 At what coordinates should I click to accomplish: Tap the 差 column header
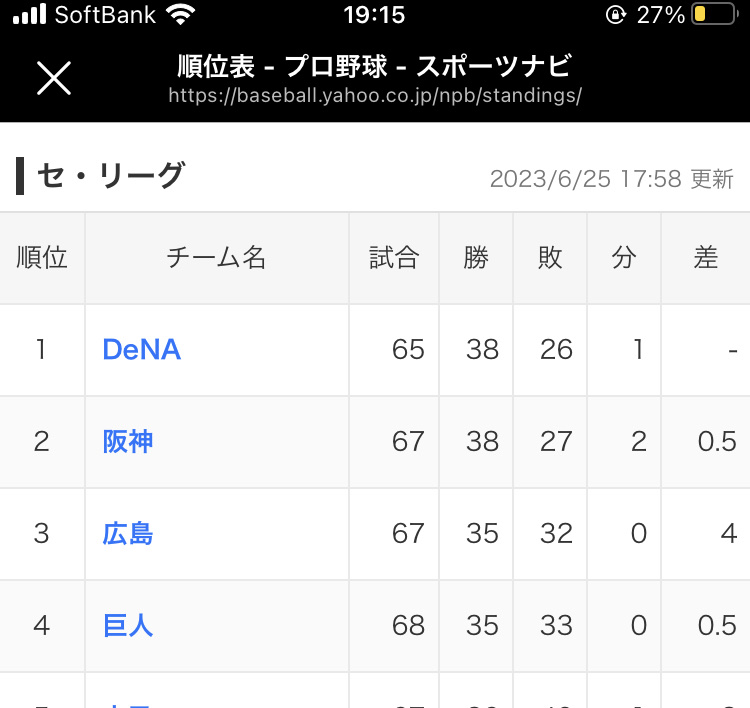pyautogui.click(x=706, y=258)
